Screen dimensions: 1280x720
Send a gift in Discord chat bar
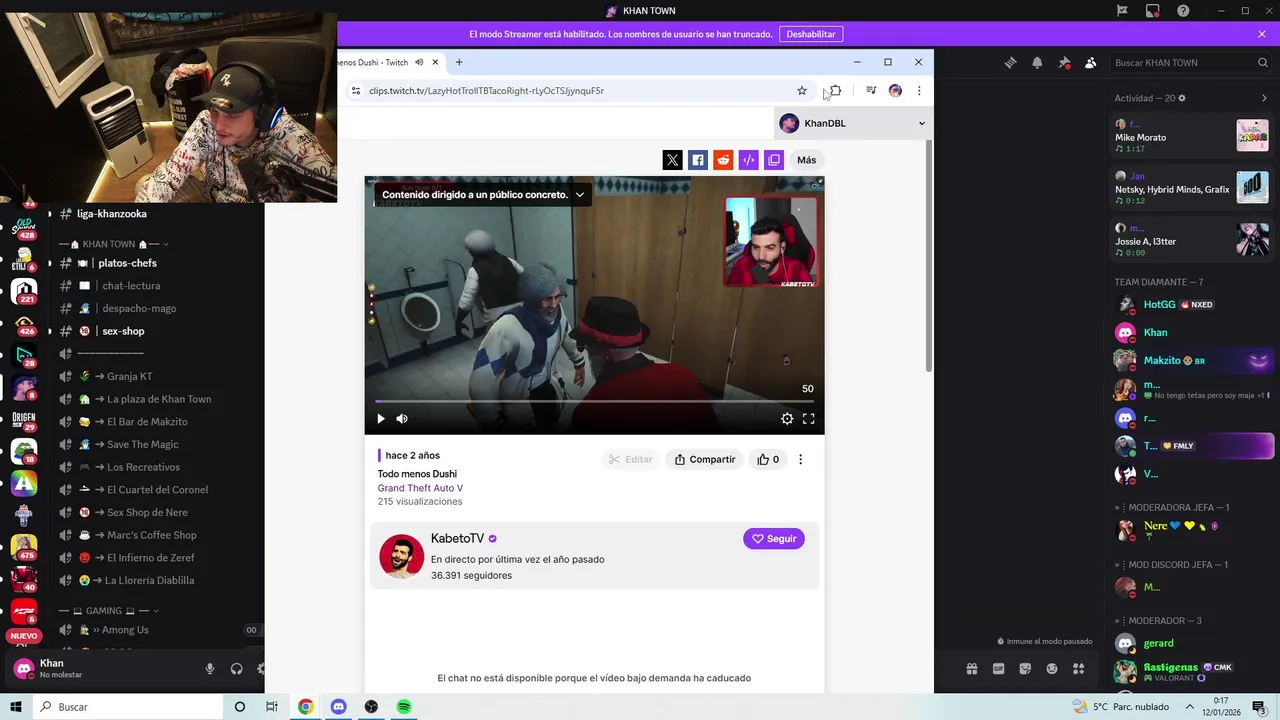pyautogui.click(x=971, y=669)
